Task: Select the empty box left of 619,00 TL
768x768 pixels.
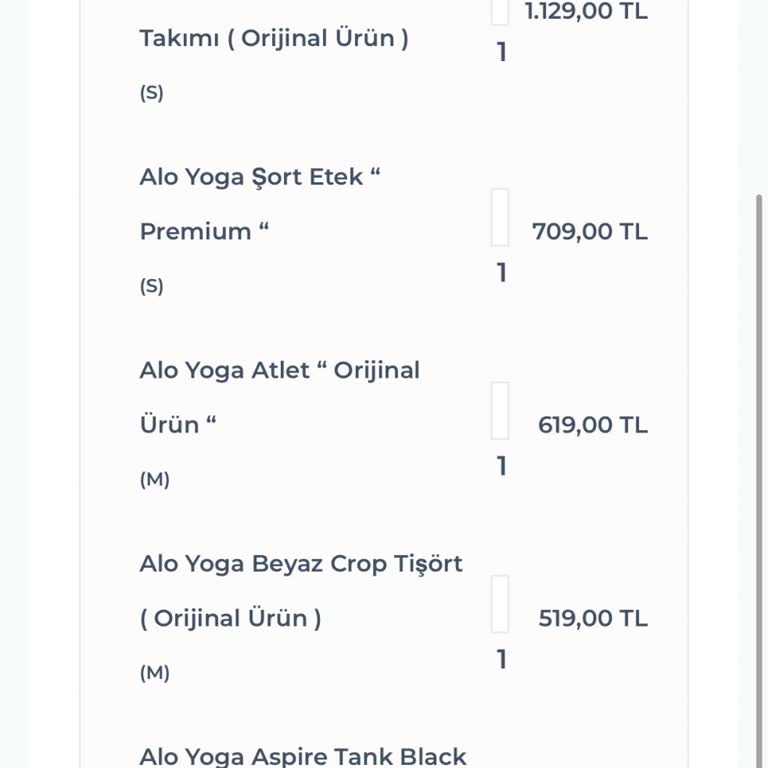Action: click(500, 411)
